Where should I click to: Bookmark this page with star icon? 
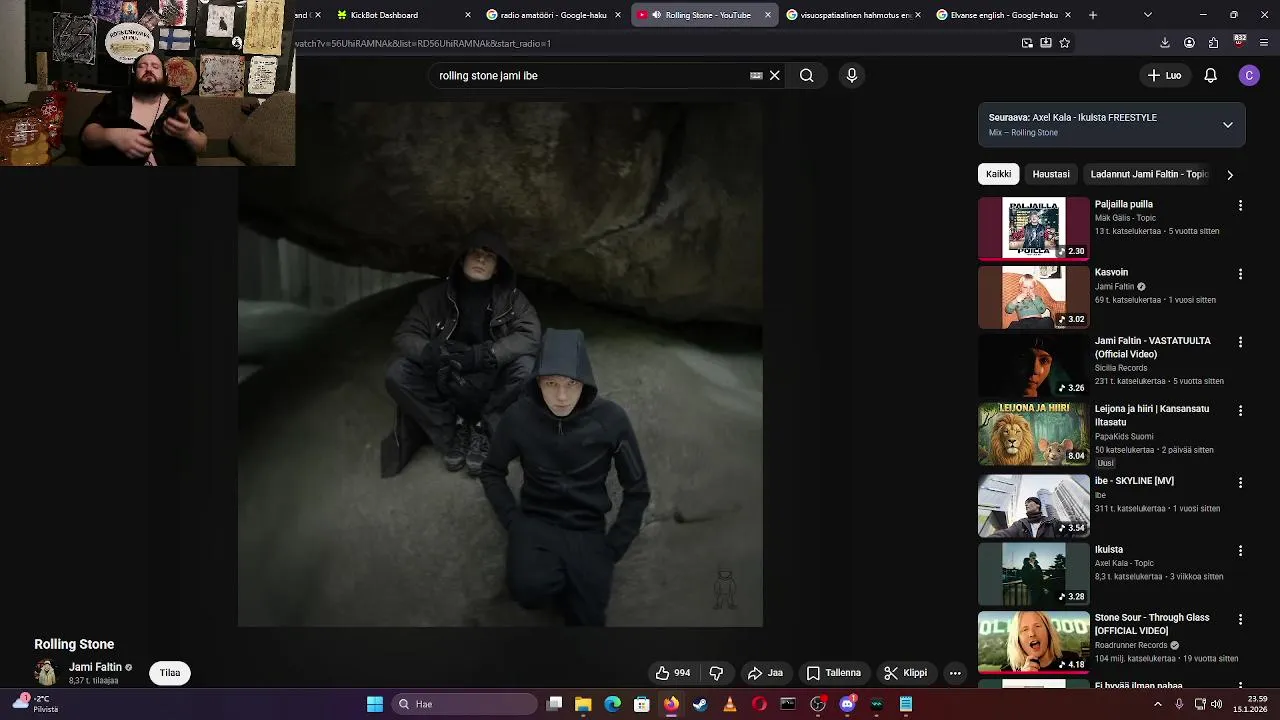(x=1064, y=43)
